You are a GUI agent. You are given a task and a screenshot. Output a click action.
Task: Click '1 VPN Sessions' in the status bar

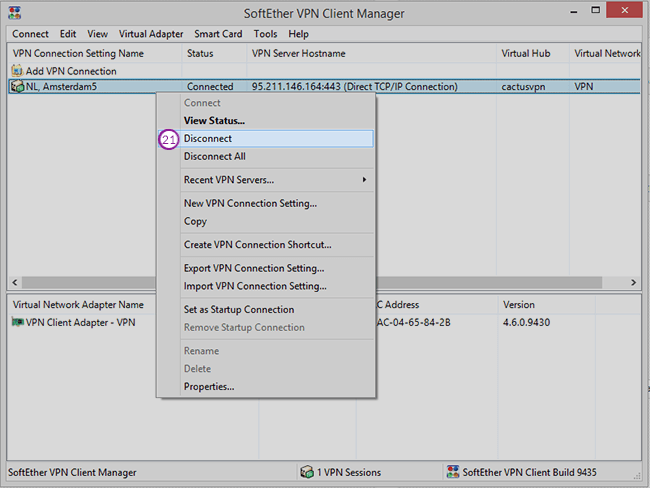click(349, 472)
